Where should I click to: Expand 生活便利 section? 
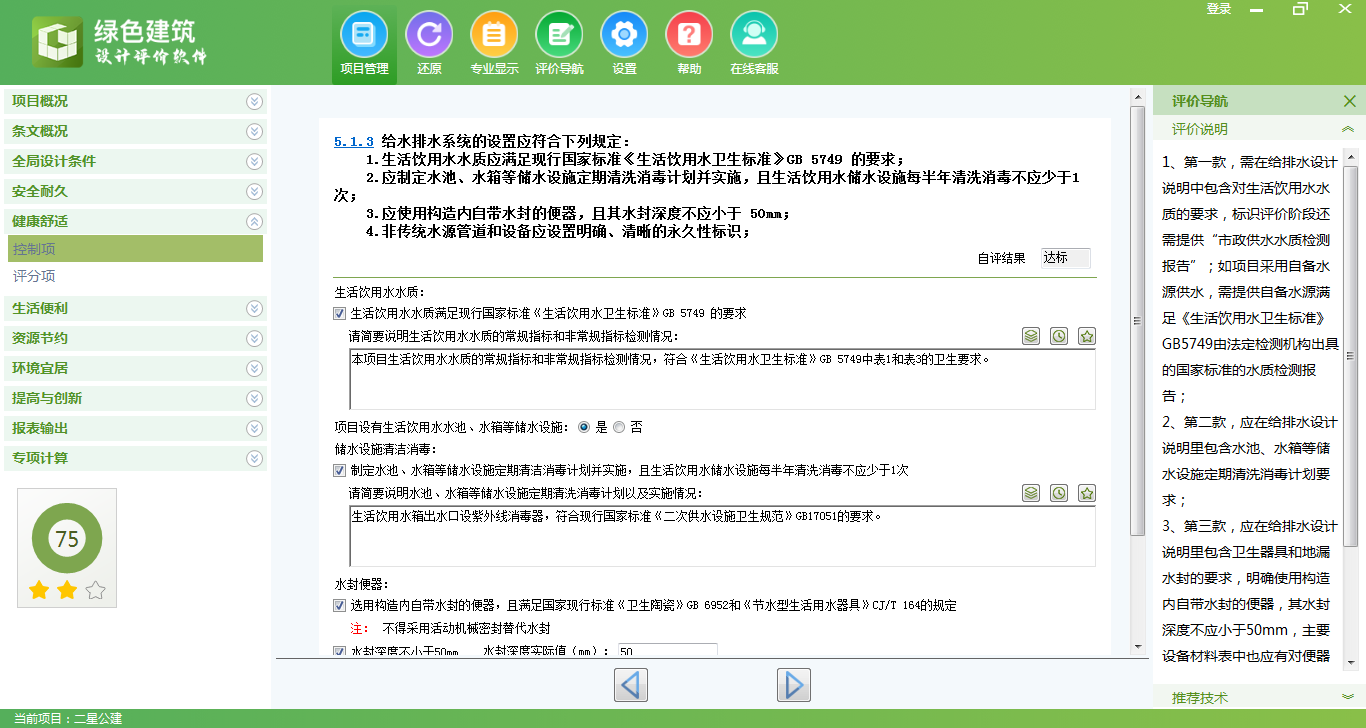click(x=135, y=308)
